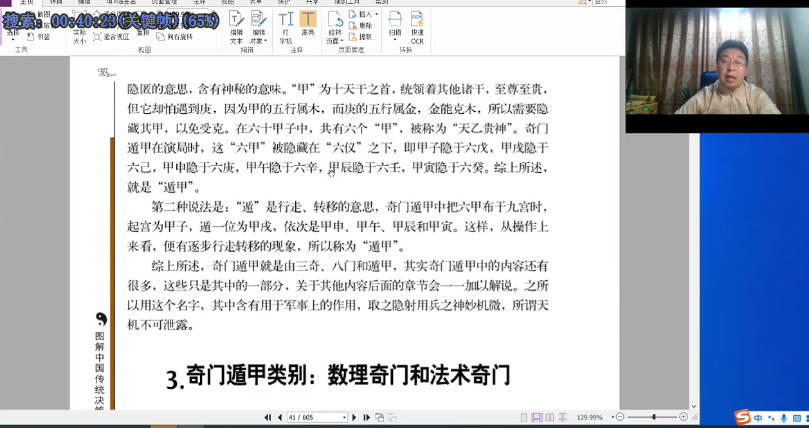Viewport: 809px width, 428px height.
Task: Toggle the Sogou input 中 language indicator
Action: pyautogui.click(x=759, y=417)
